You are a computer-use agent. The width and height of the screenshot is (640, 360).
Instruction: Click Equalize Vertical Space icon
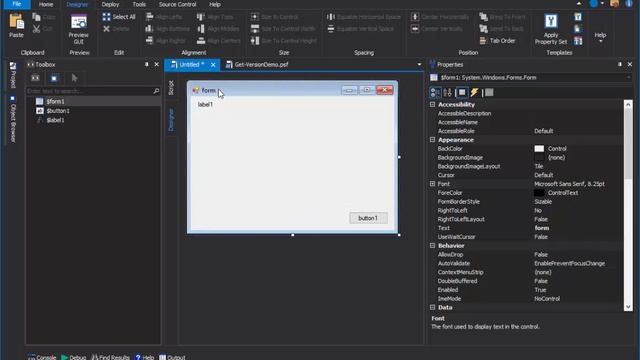coord(331,29)
